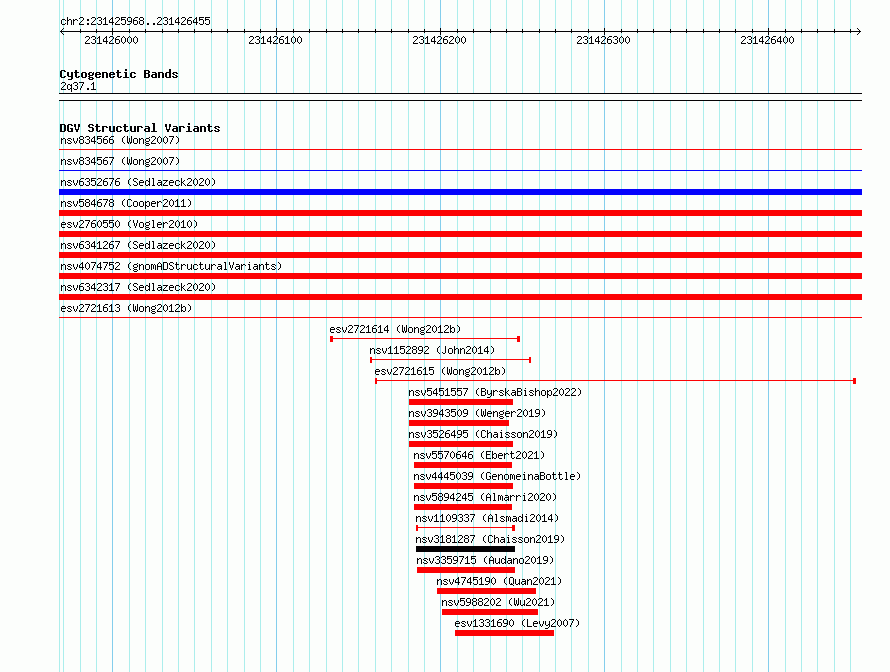Click the esv1331690 (Levy2007) label
Screen dimensions: 890x672
[x=517, y=623]
